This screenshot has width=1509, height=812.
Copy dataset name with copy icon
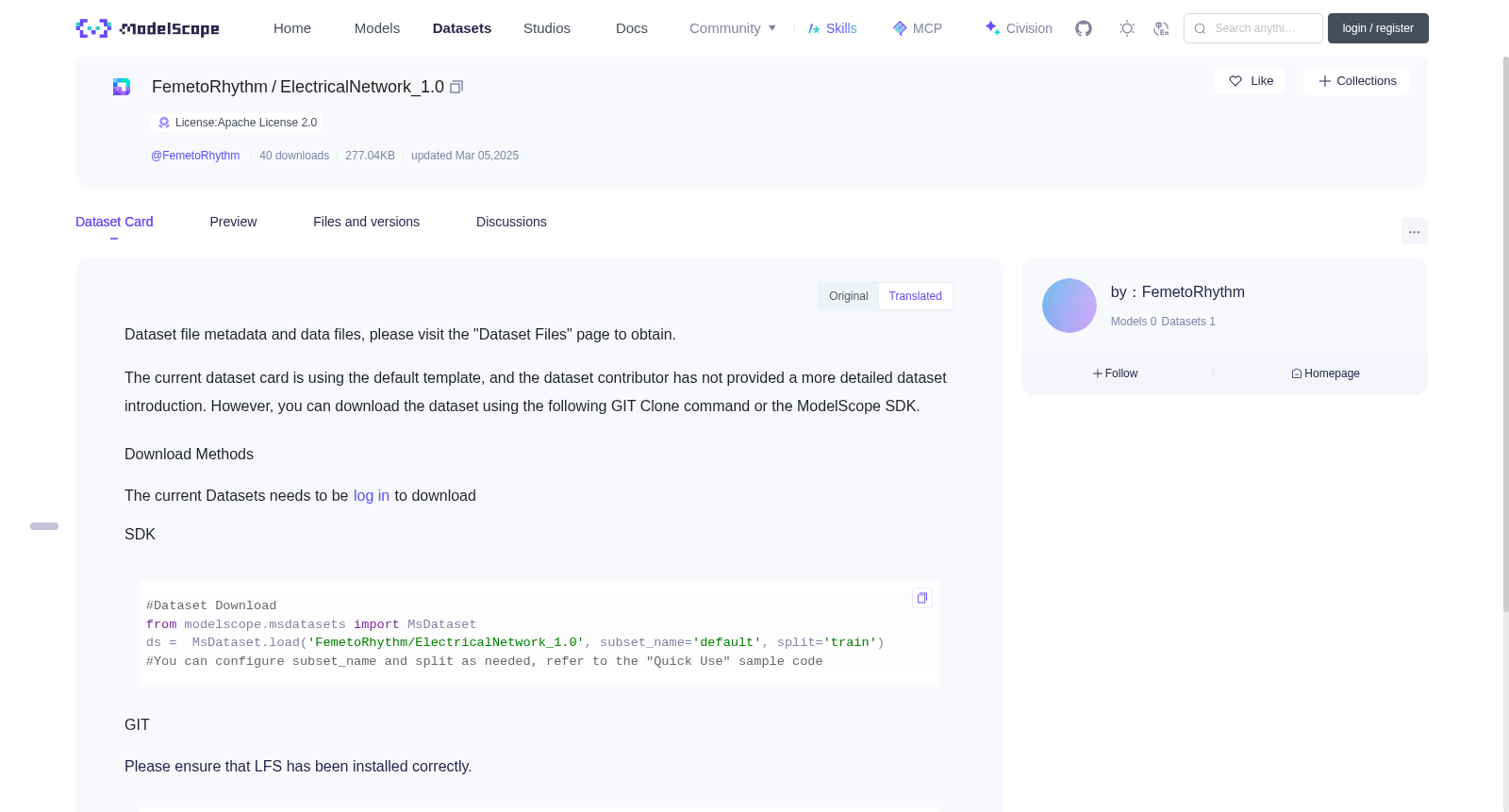(x=456, y=87)
